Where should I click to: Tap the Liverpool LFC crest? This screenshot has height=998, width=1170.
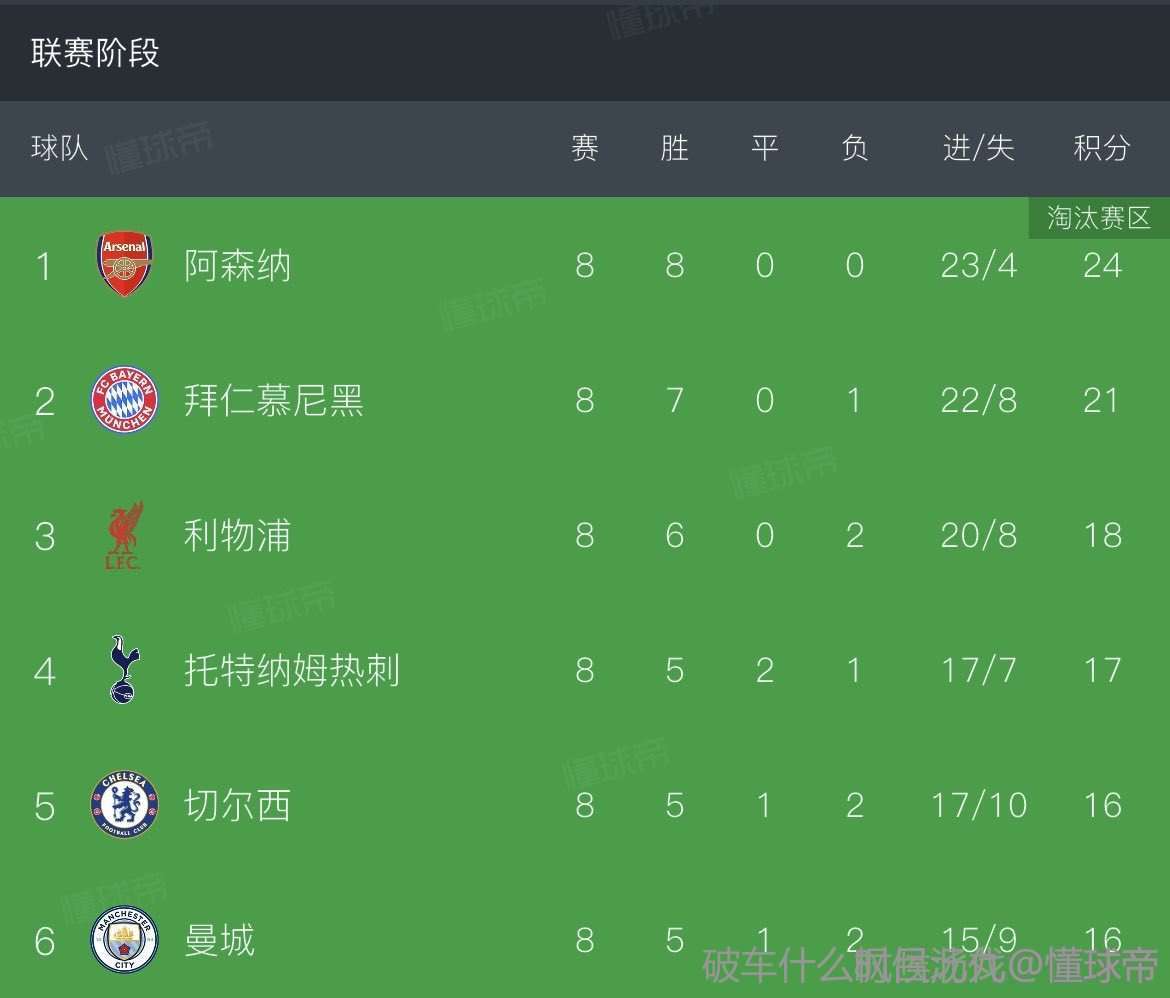(x=124, y=536)
